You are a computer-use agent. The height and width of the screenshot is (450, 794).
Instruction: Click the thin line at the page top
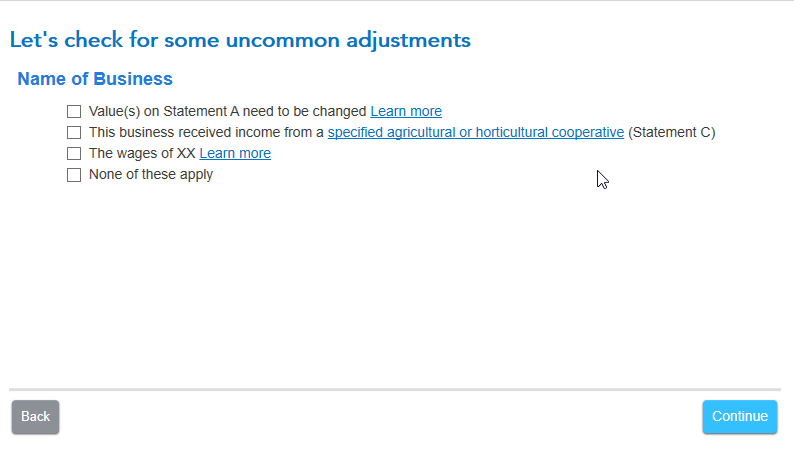coord(397,1)
